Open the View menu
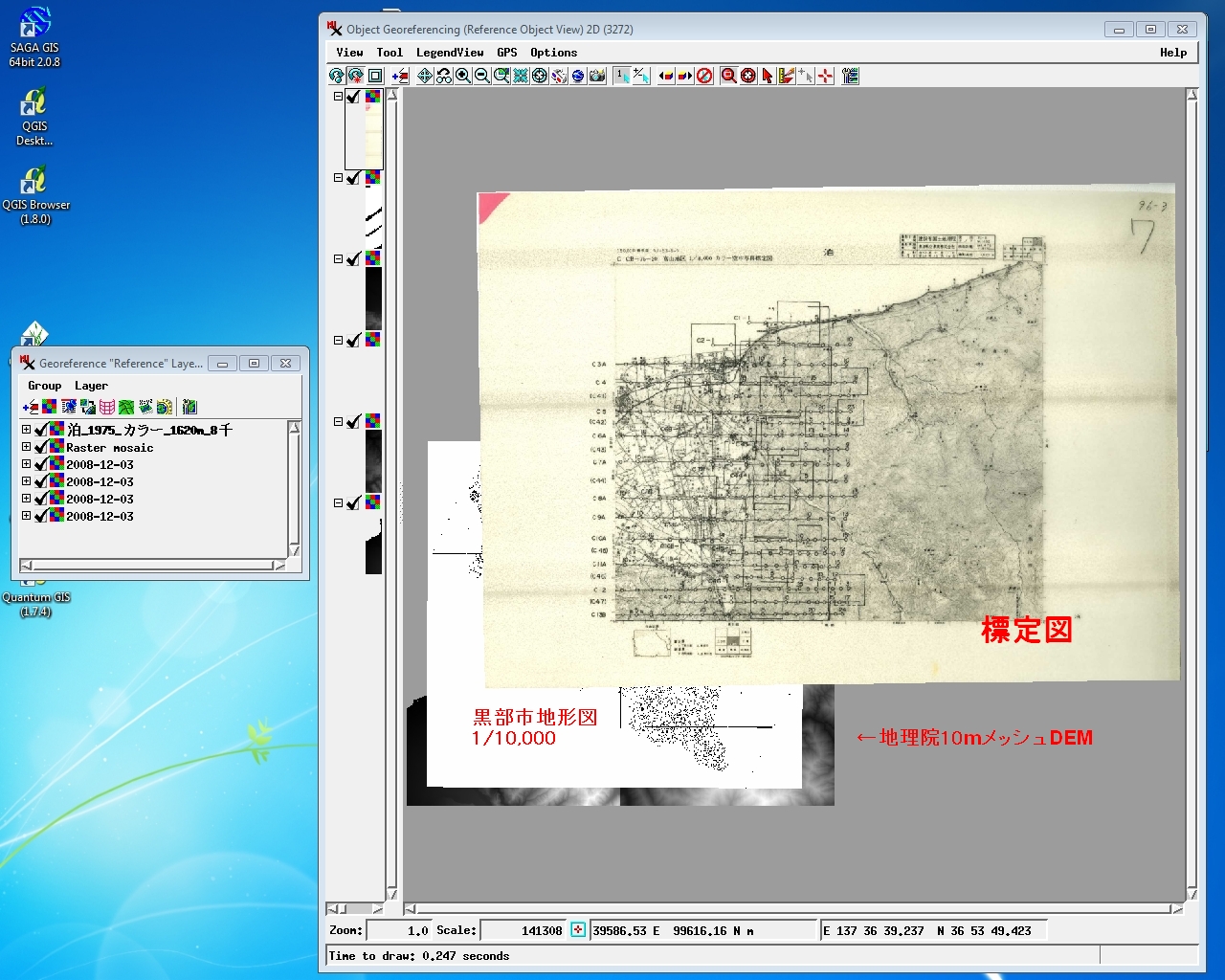The width and height of the screenshot is (1225, 980). (x=348, y=53)
